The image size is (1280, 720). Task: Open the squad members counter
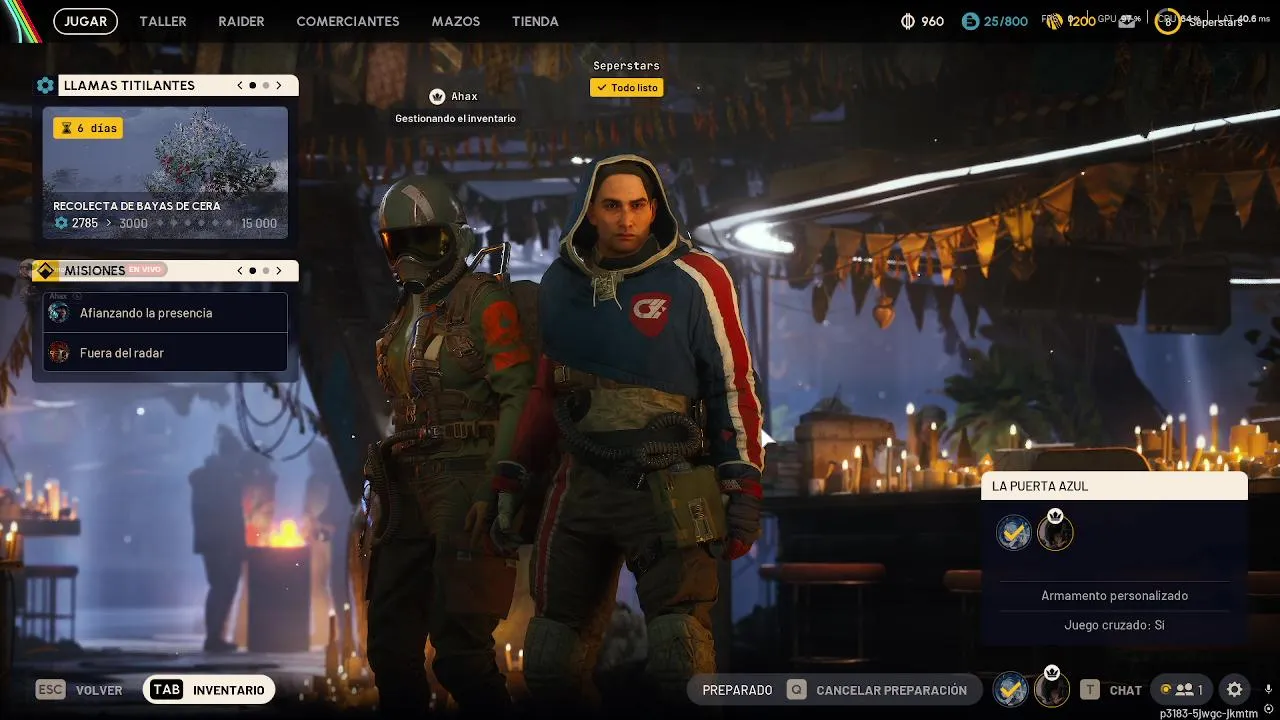(x=1181, y=690)
